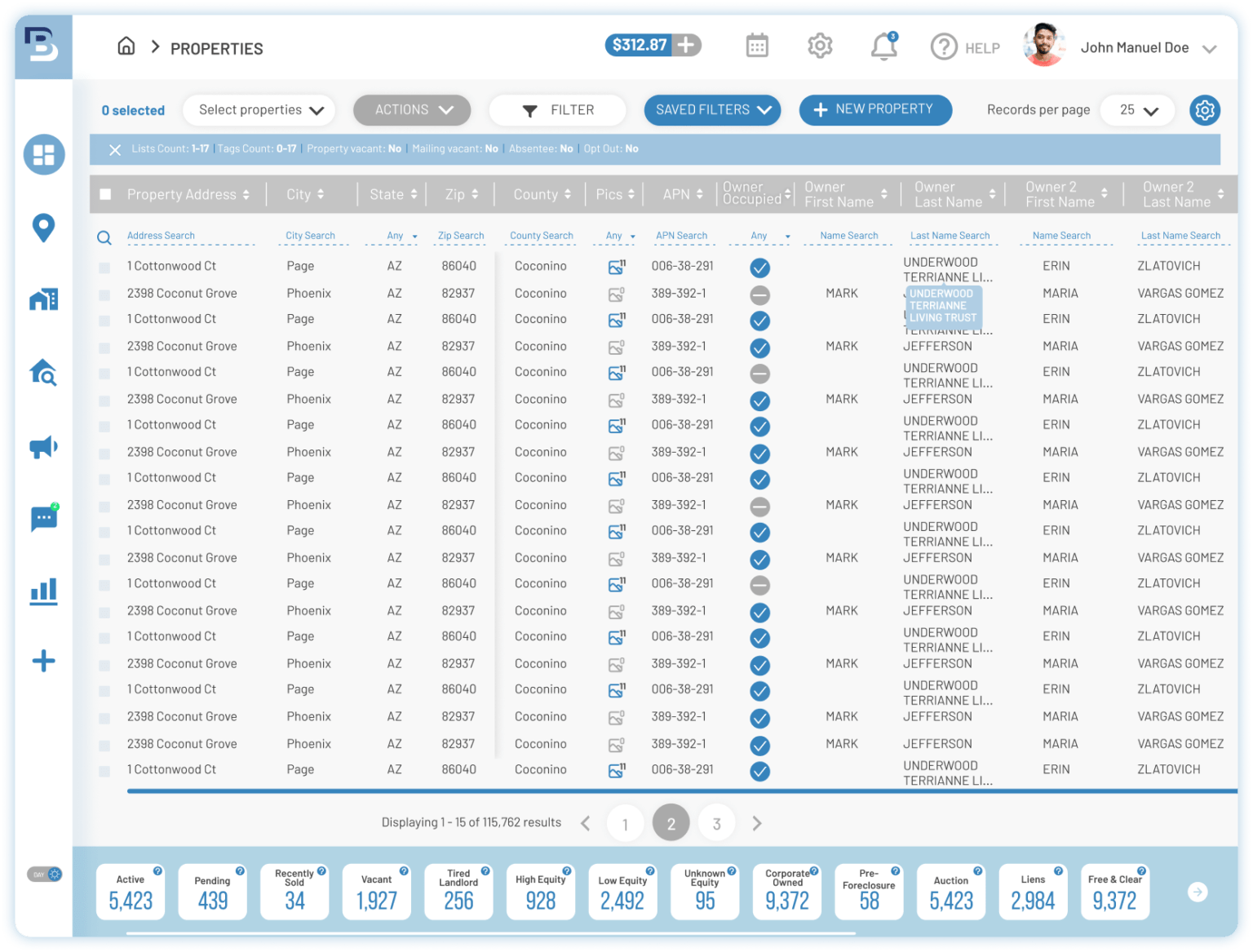
Task: Open the Records per page 25 dropdown
Action: coord(1137,109)
